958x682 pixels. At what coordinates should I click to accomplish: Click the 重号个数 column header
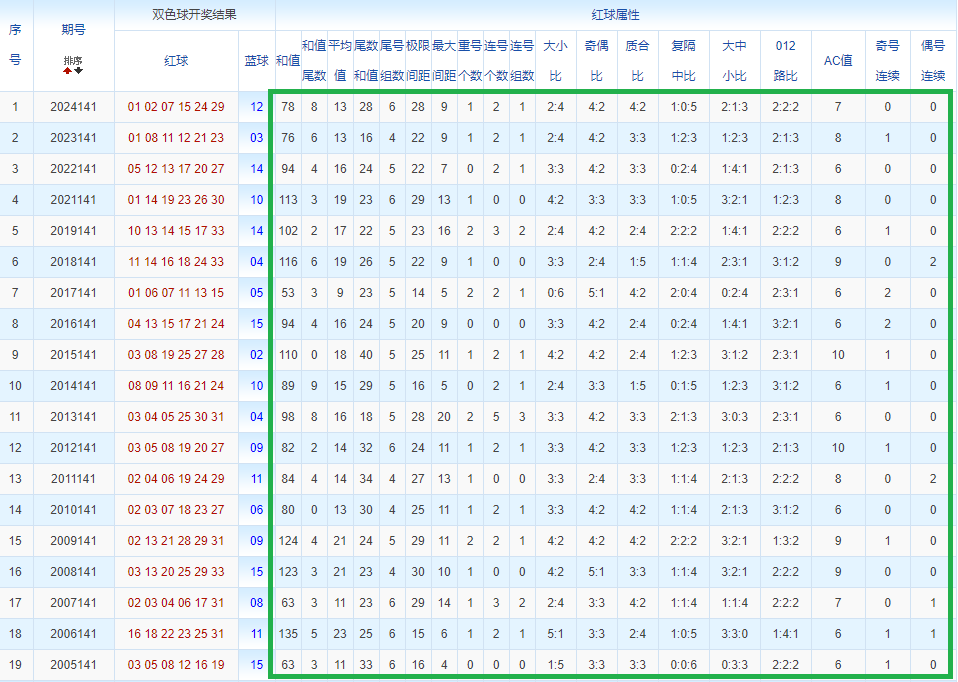click(x=470, y=60)
